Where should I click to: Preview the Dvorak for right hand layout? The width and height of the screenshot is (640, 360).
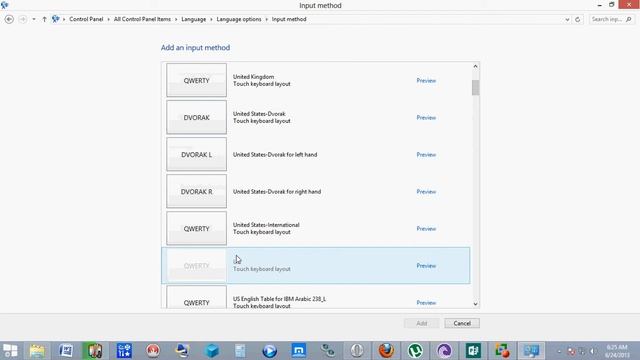click(x=426, y=191)
